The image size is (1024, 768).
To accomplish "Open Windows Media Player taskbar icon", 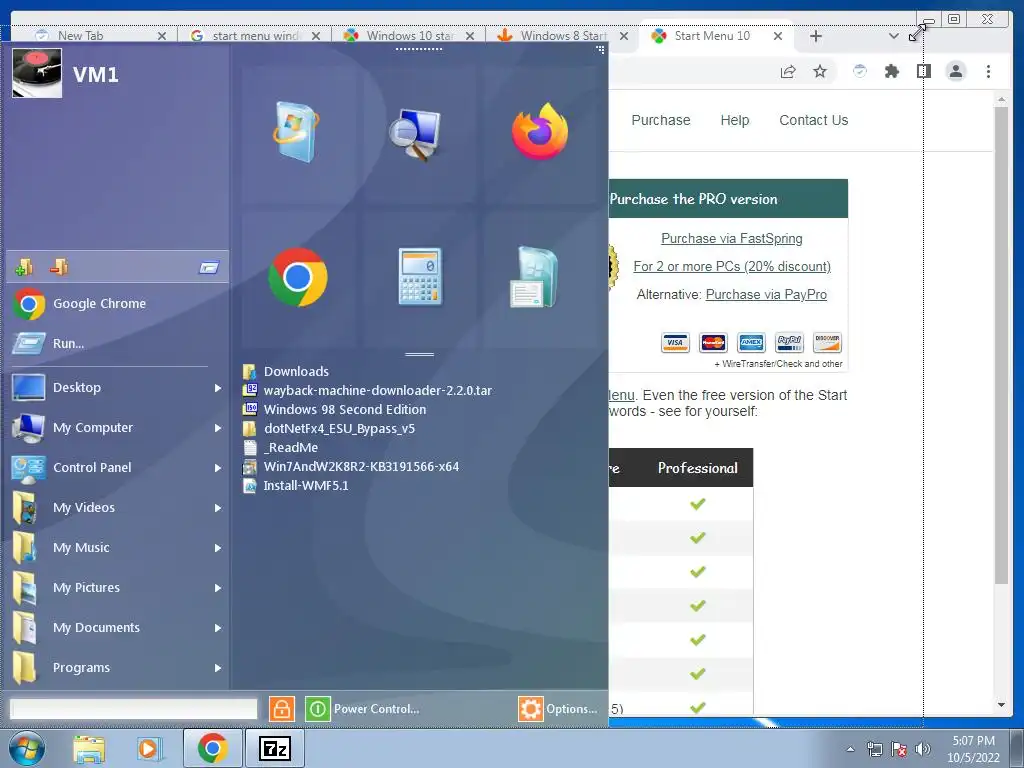I will [x=150, y=748].
